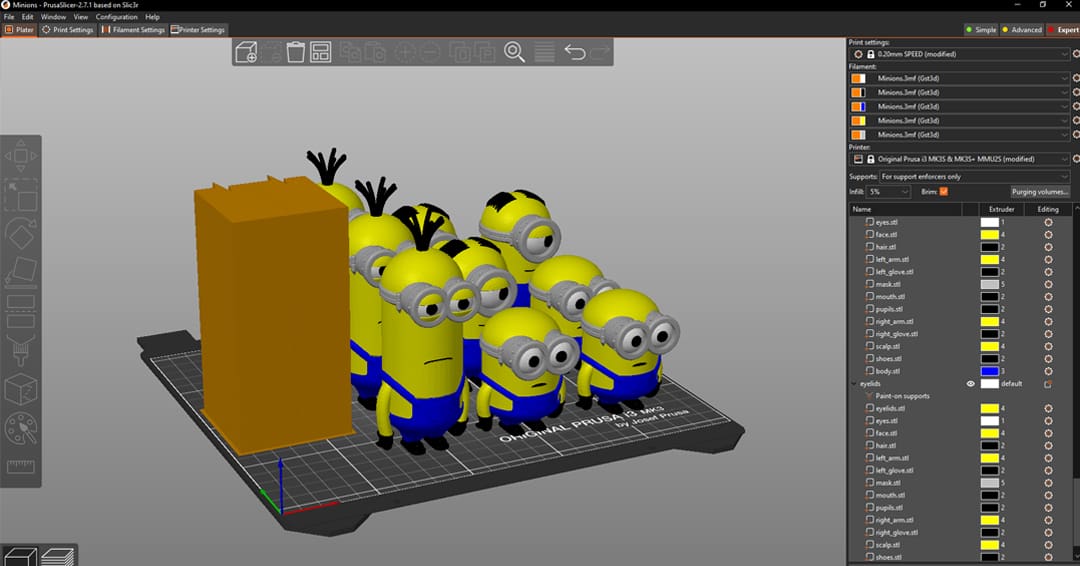
Task: Open the Edit menu
Action: pos(28,17)
